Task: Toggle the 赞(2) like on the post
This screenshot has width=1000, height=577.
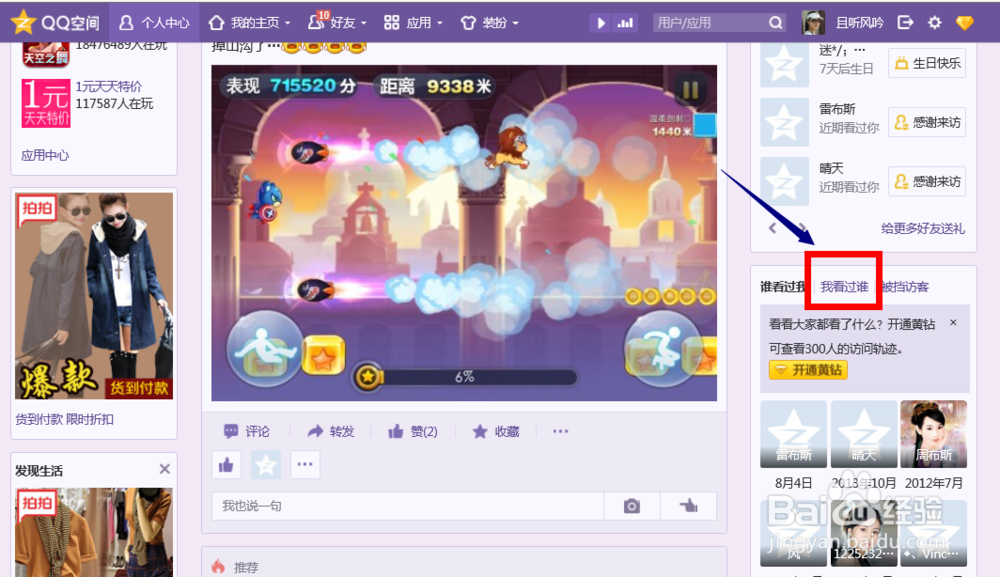Action: click(x=409, y=431)
